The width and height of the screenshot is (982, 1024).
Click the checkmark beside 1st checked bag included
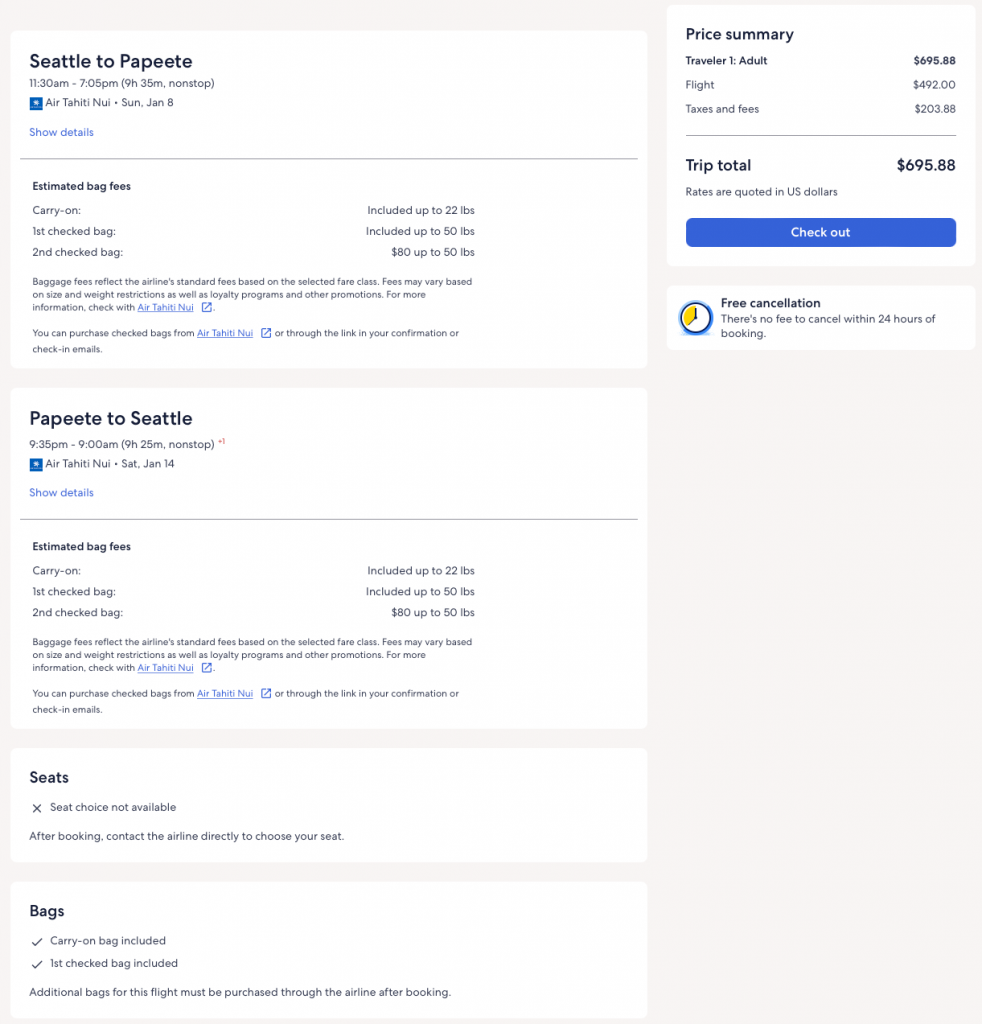pos(37,964)
